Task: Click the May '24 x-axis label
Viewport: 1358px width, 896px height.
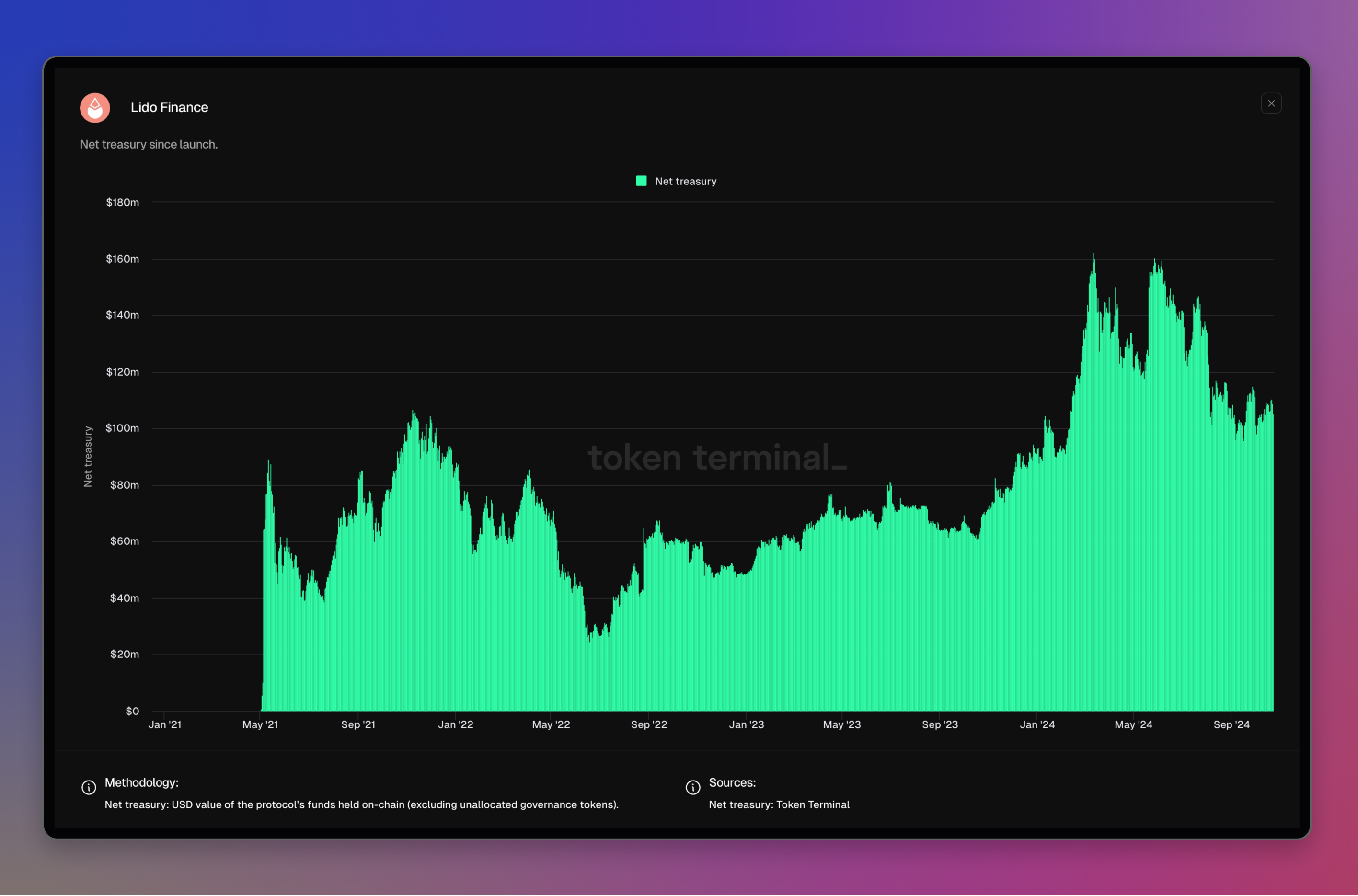Action: coord(1133,725)
